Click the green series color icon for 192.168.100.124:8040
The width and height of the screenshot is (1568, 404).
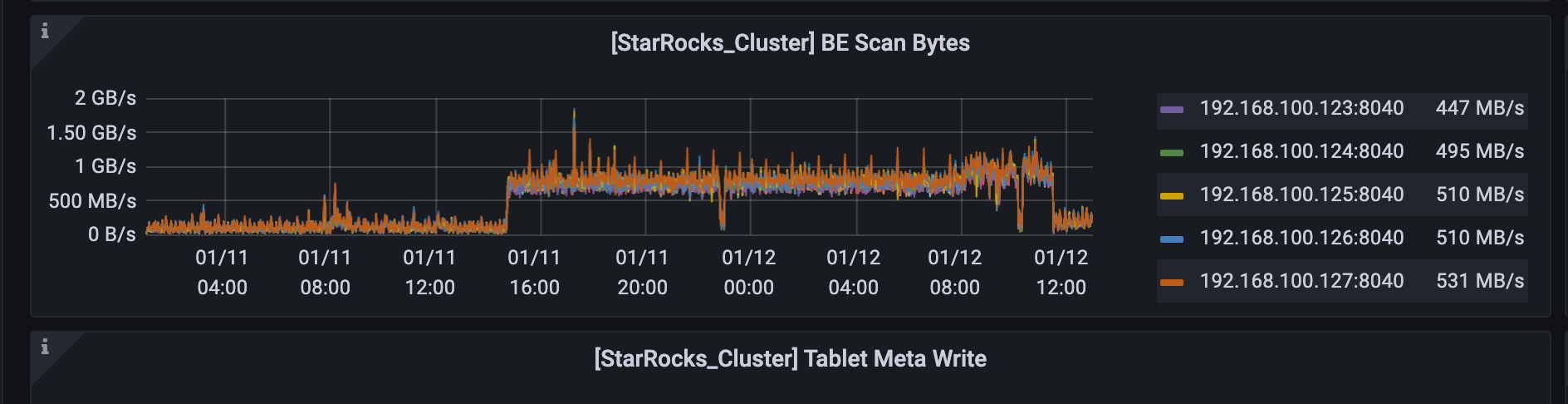[x=1171, y=152]
